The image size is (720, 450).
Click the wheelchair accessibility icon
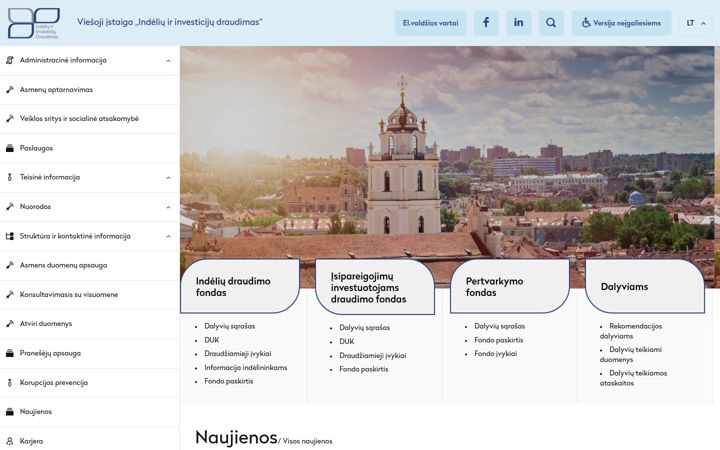pyautogui.click(x=586, y=22)
